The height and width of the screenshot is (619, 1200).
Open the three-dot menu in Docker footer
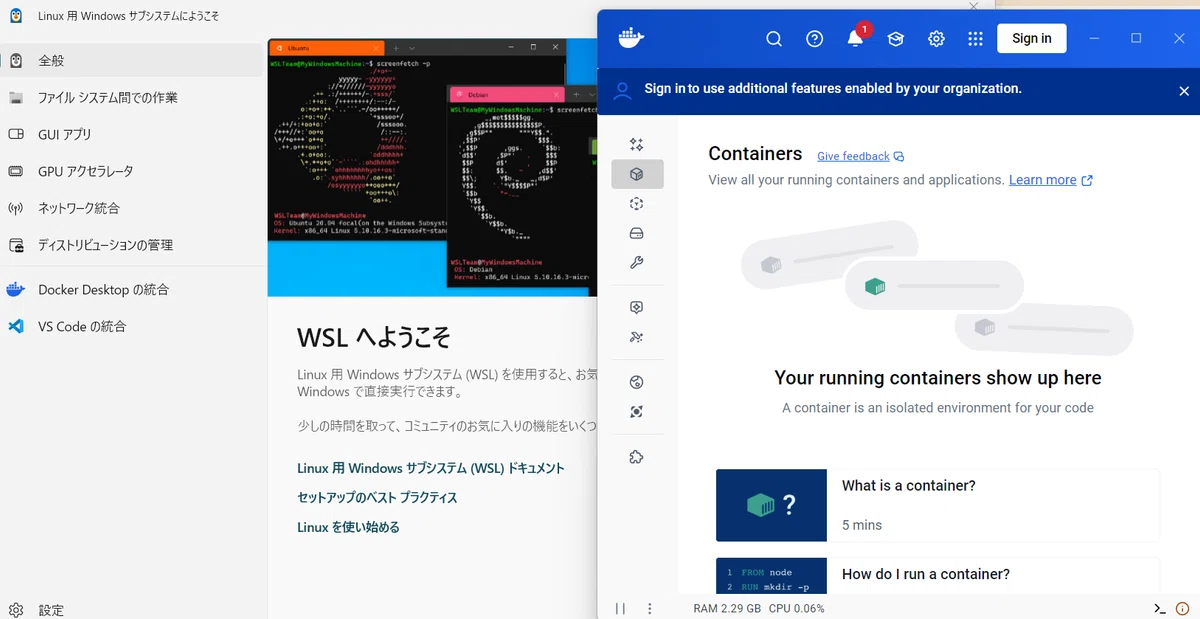(x=650, y=608)
